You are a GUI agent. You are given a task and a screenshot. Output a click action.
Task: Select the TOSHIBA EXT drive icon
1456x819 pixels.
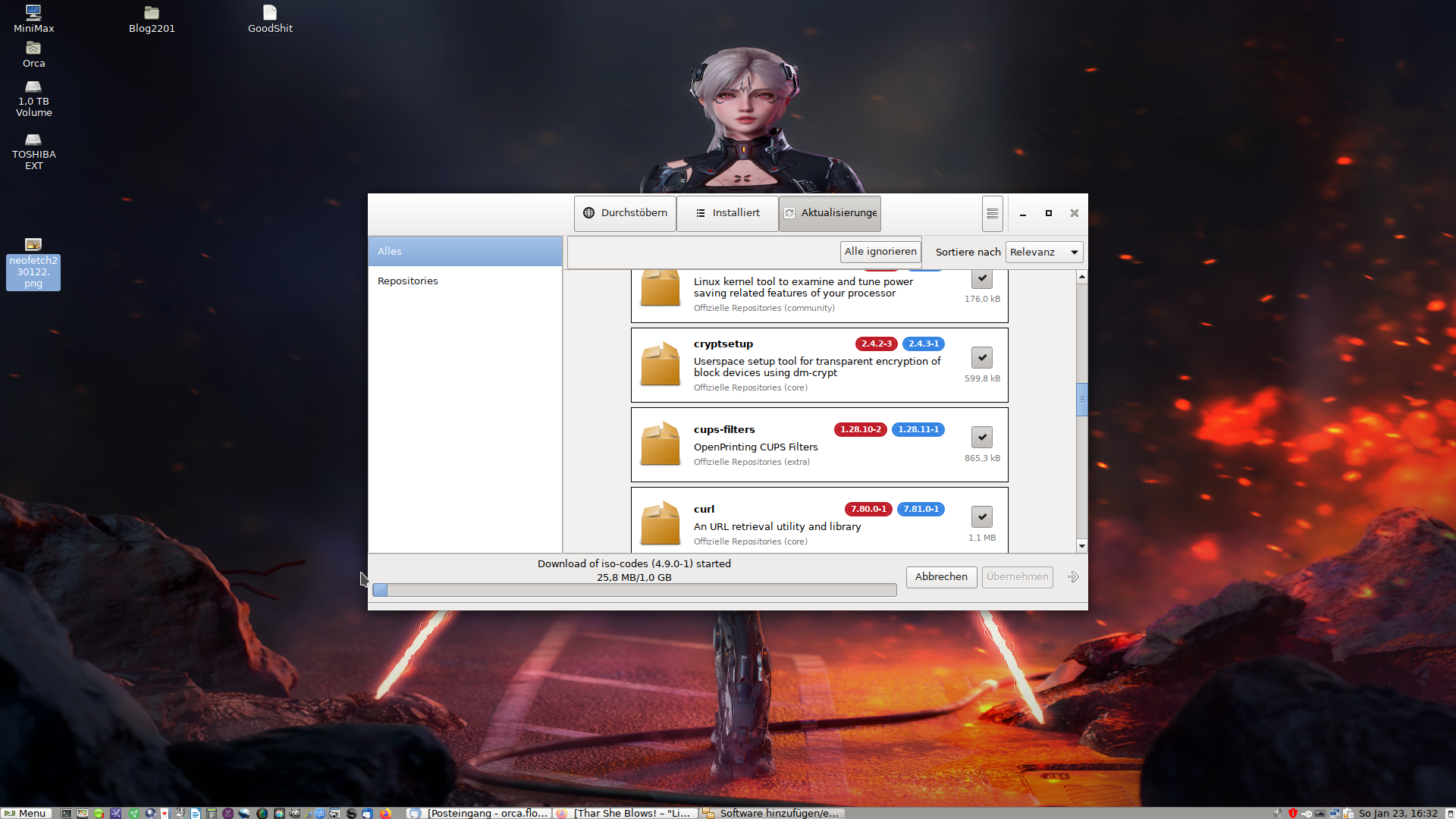[x=33, y=152]
